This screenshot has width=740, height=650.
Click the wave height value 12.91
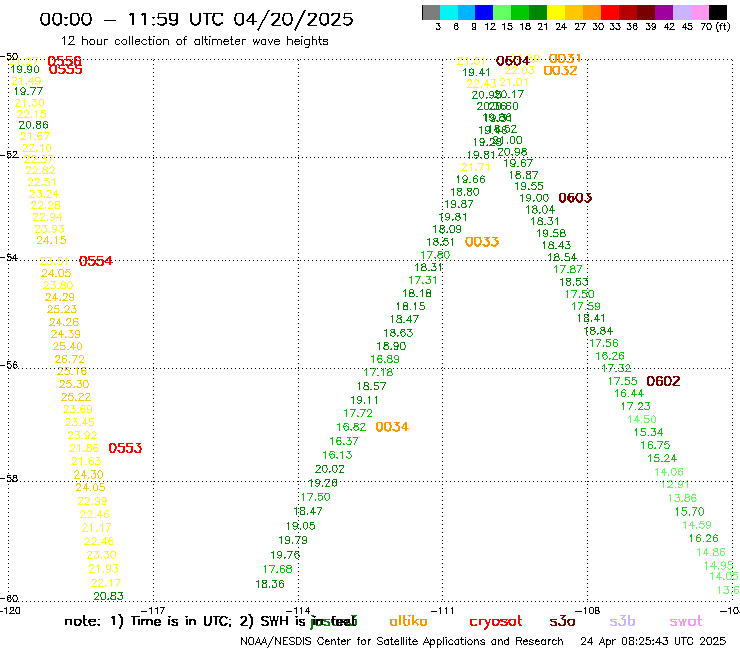coord(675,484)
